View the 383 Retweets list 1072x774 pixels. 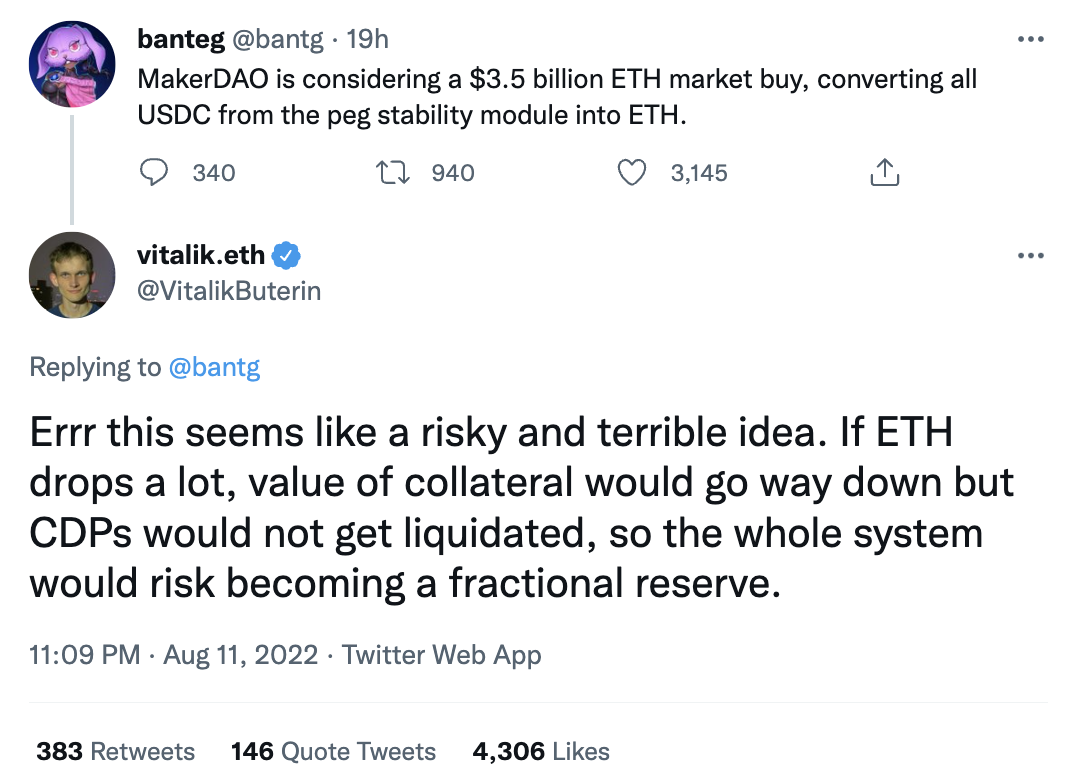(116, 751)
